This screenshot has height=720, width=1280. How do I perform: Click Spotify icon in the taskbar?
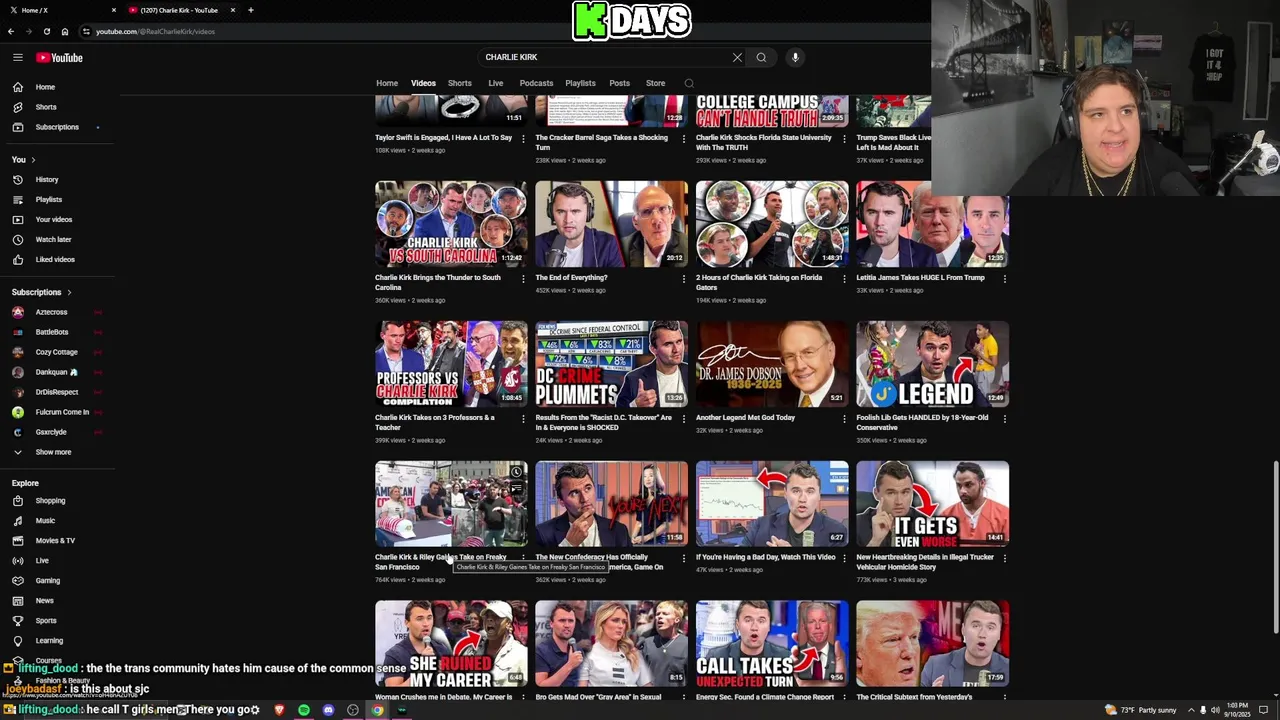point(304,710)
